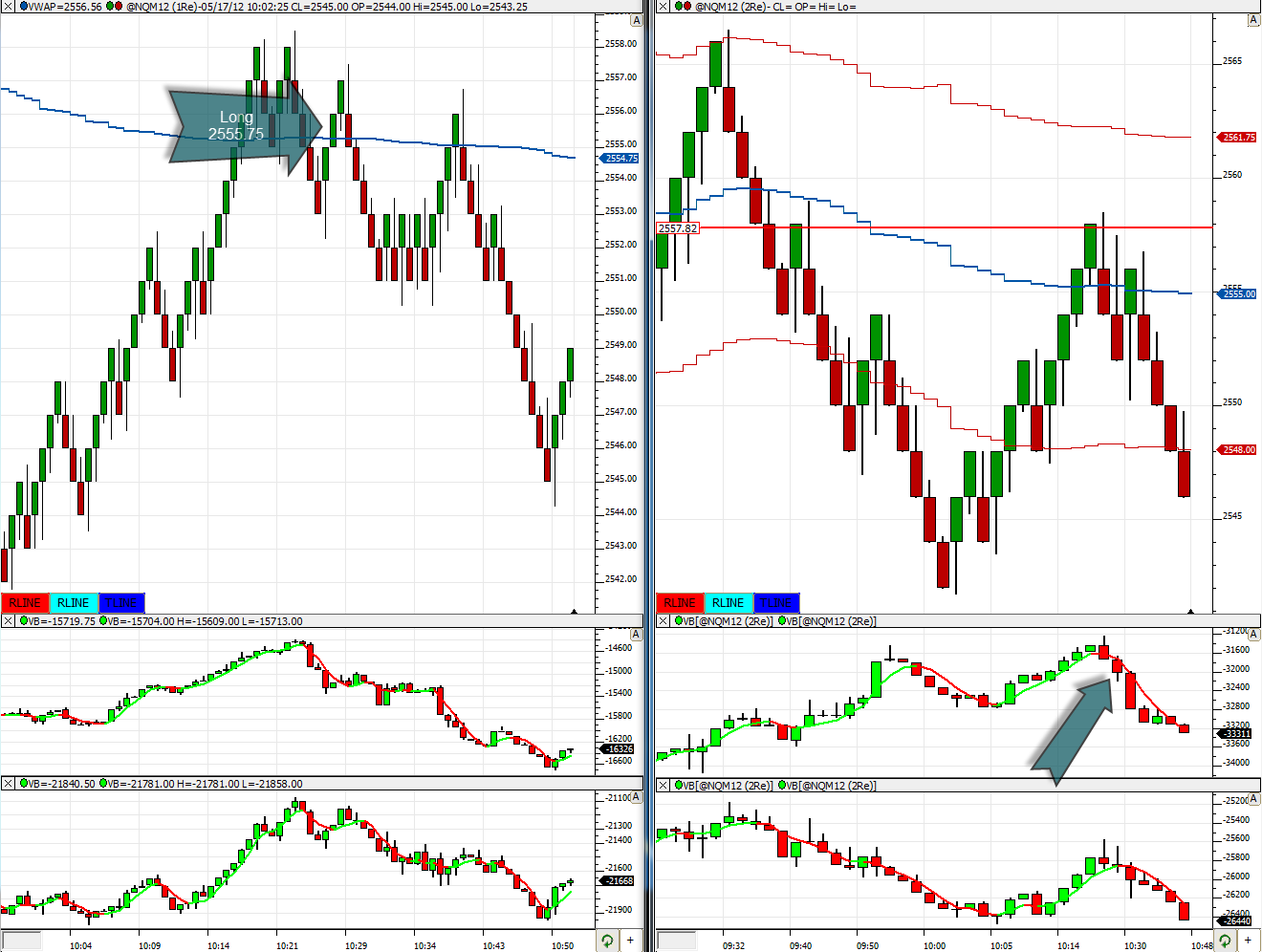Screen dimensions: 1262x952
Task: Click the red 2548.00 lower band price tag
Action: pyautogui.click(x=1238, y=450)
